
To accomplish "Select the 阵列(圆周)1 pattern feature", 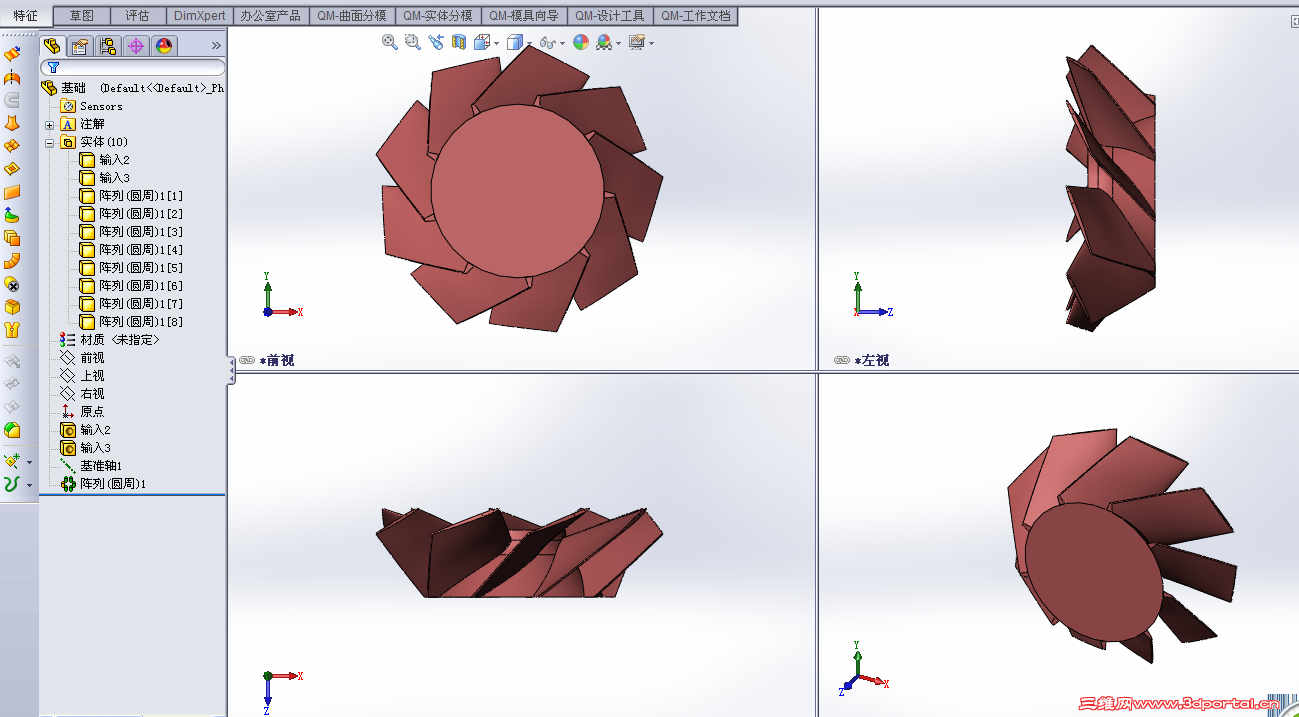I will click(113, 484).
